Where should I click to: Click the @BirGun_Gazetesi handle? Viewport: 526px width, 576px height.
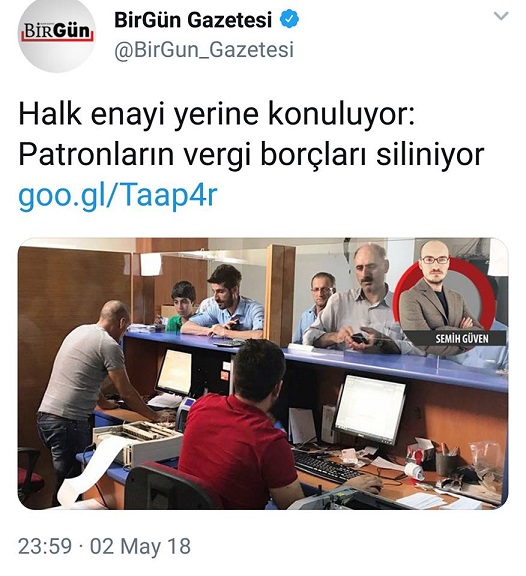[204, 49]
